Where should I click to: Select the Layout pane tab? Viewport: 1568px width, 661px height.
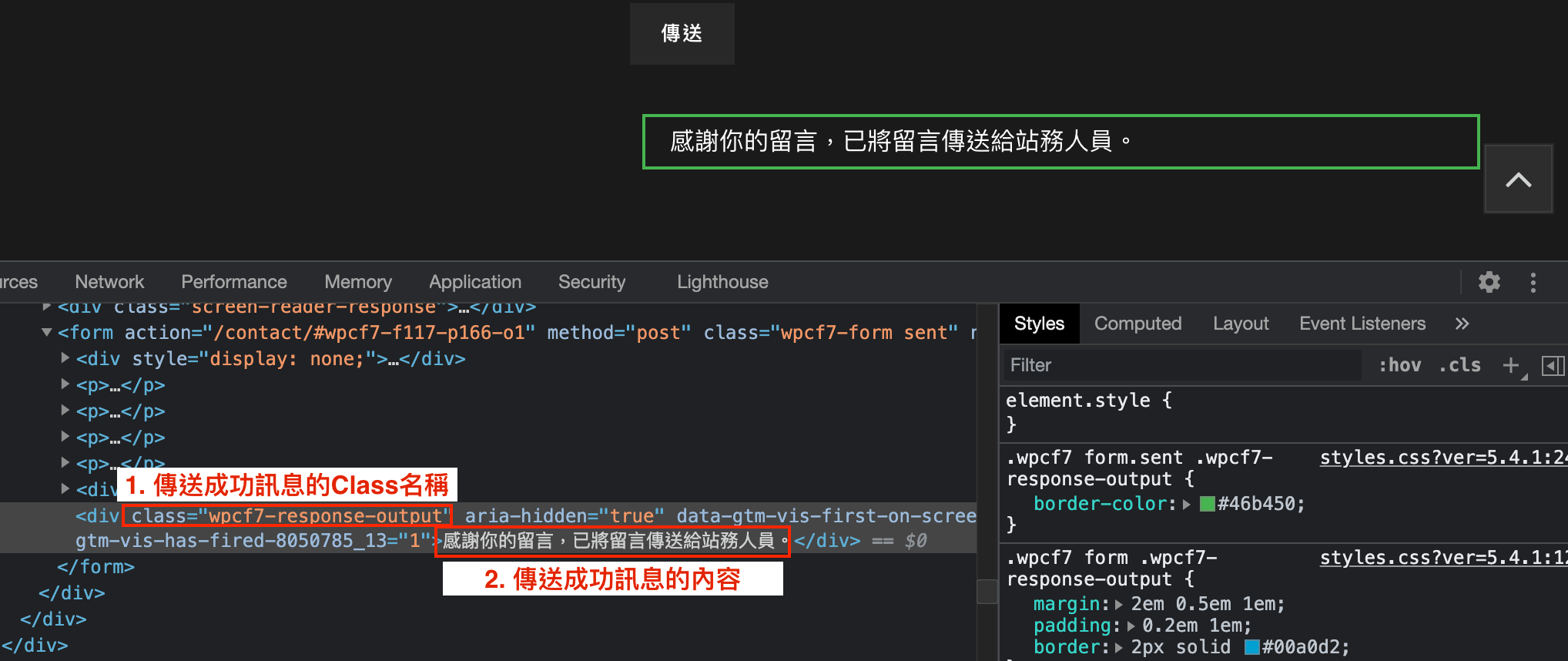[1241, 324]
